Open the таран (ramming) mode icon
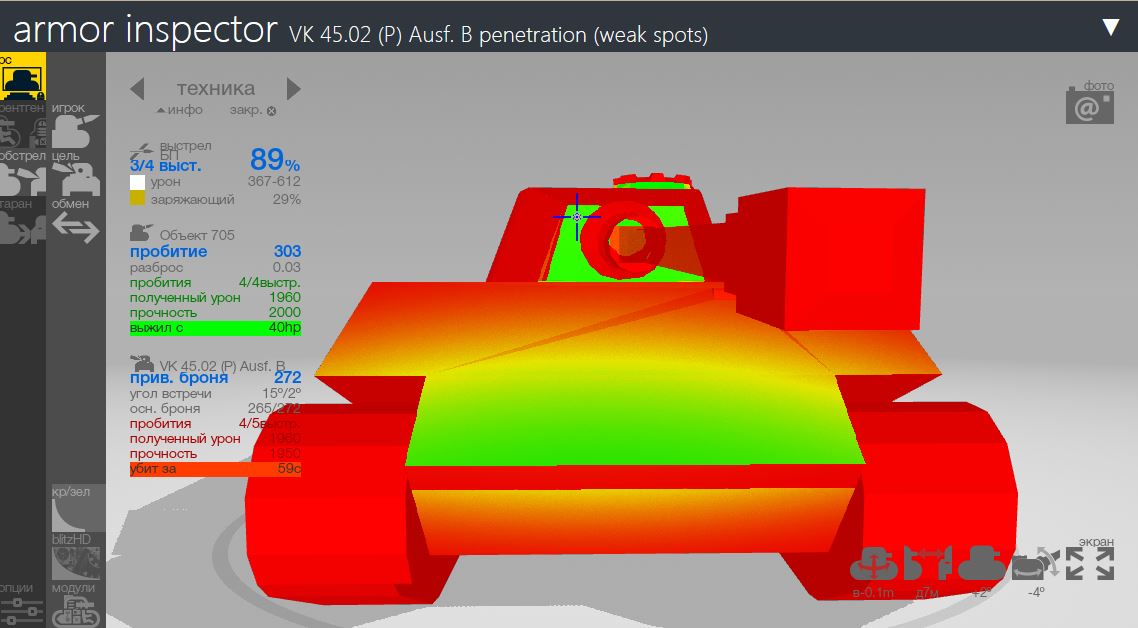Viewport: 1138px width, 628px height. click(x=22, y=222)
